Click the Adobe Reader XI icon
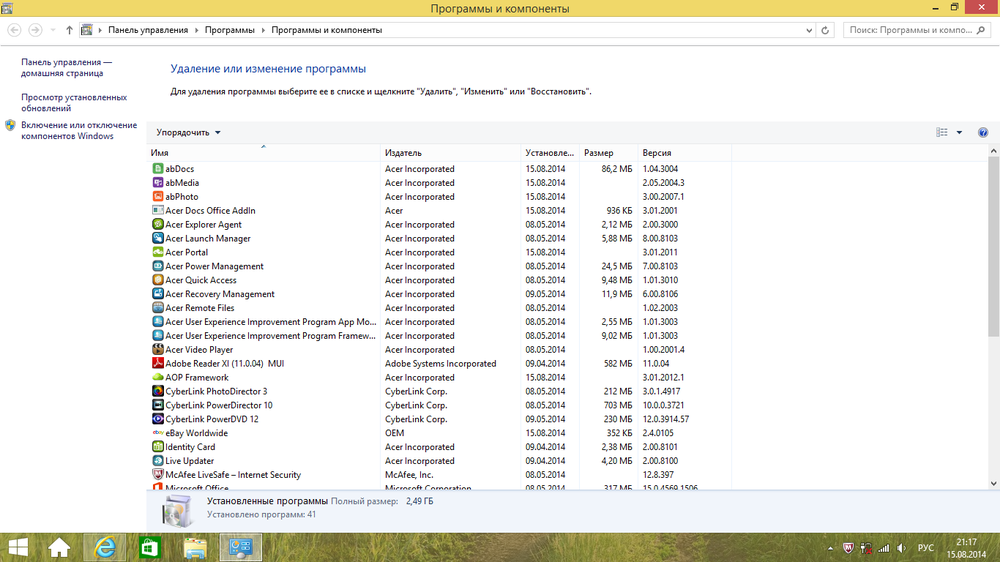 point(158,364)
